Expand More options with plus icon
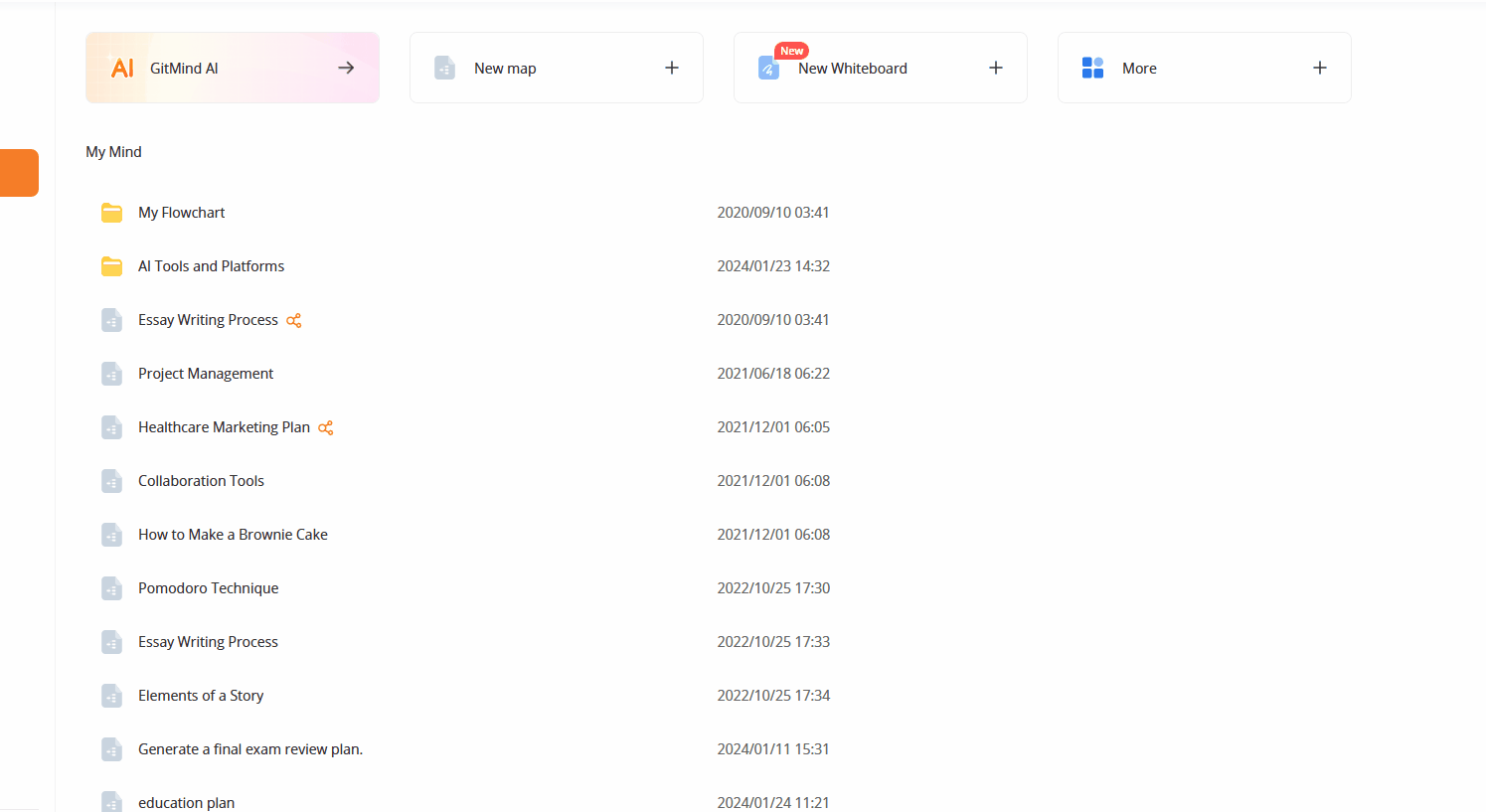Image resolution: width=1486 pixels, height=812 pixels. [1320, 68]
